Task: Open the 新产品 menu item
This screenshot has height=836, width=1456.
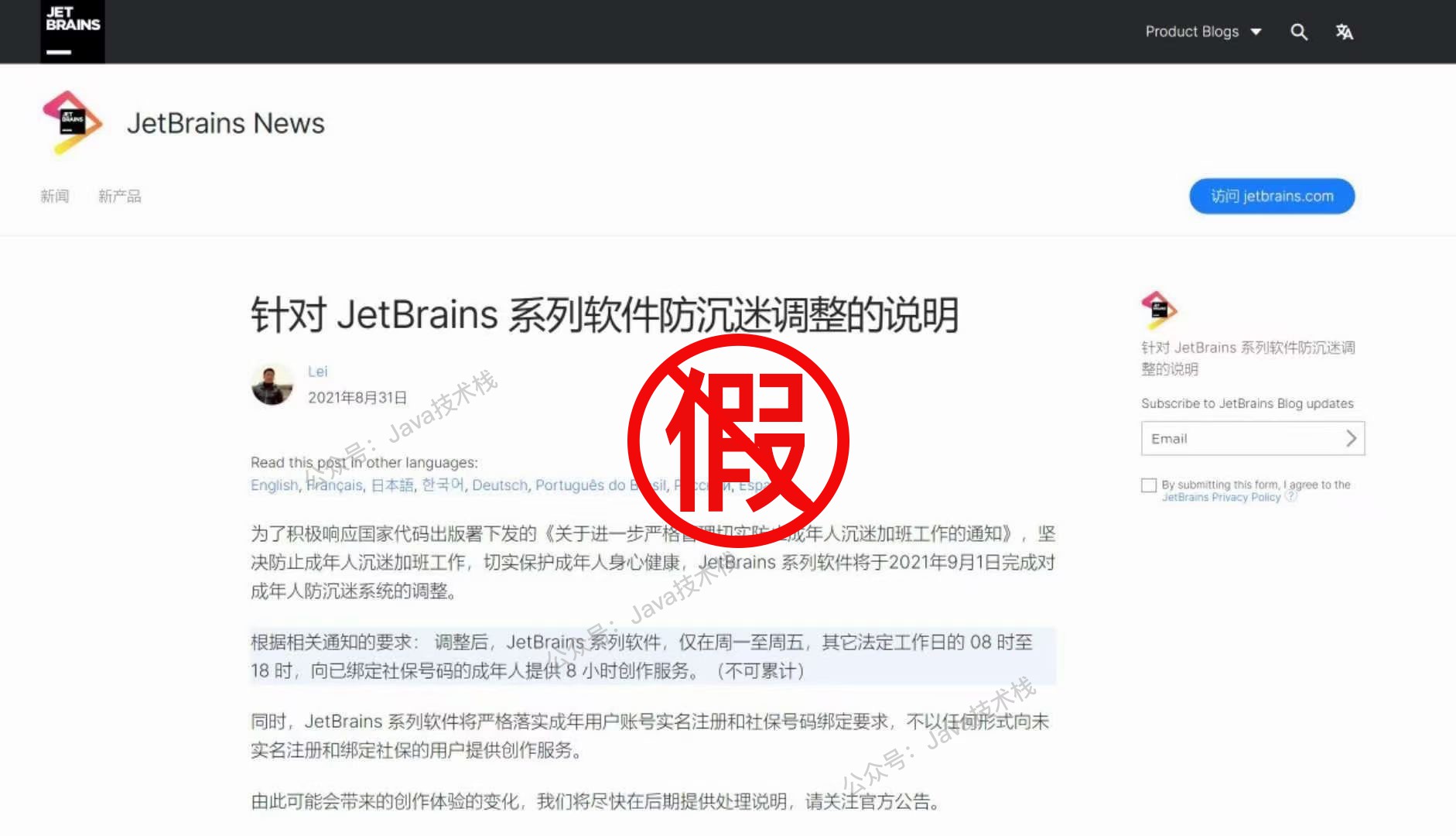Action: pos(120,196)
